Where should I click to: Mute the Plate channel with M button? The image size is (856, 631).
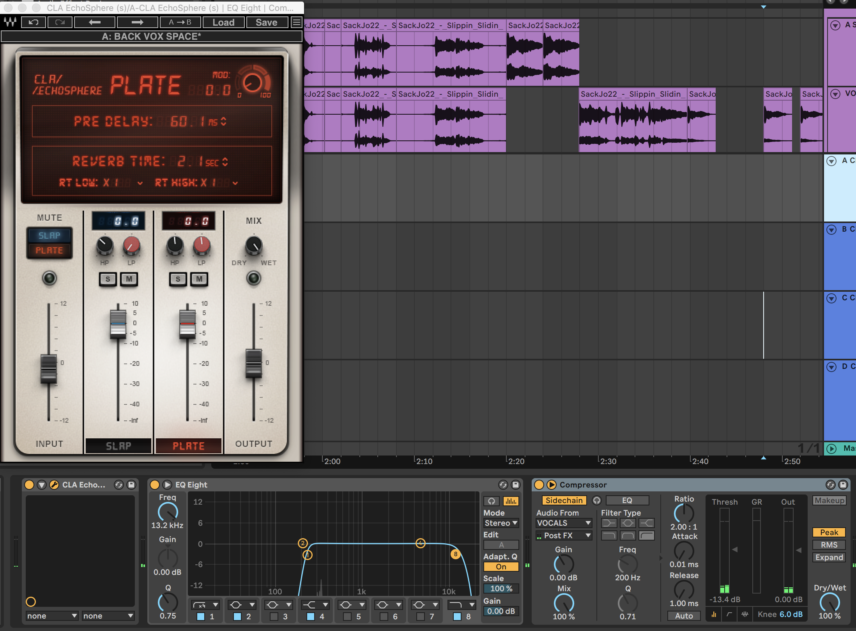click(199, 279)
